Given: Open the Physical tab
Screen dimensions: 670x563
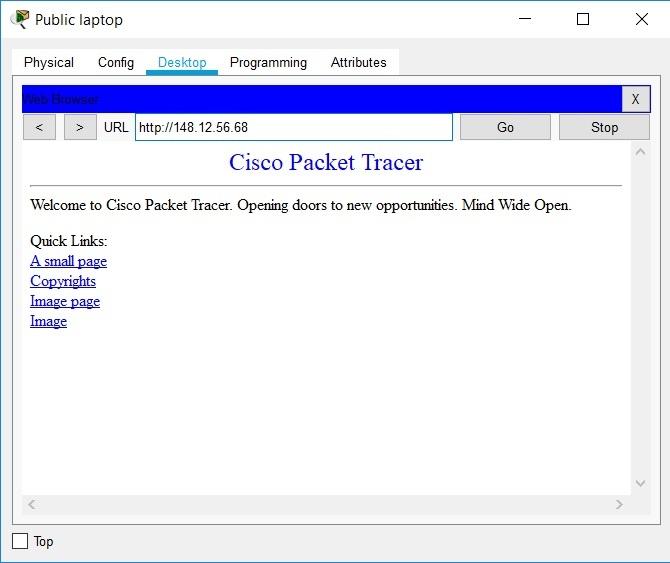Looking at the screenshot, I should [x=49, y=62].
